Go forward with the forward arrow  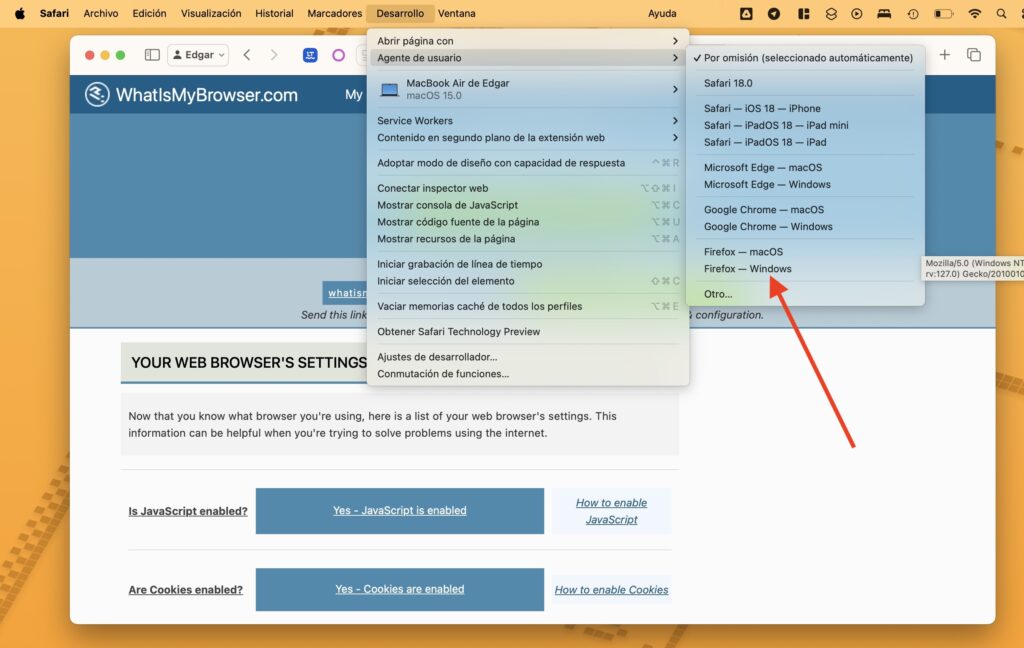tap(274, 55)
